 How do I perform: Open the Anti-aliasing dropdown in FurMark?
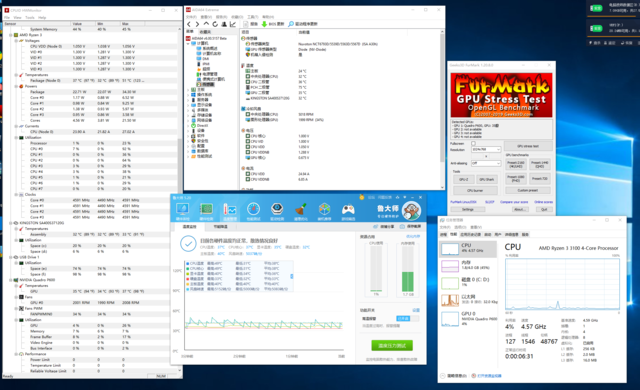(486, 163)
